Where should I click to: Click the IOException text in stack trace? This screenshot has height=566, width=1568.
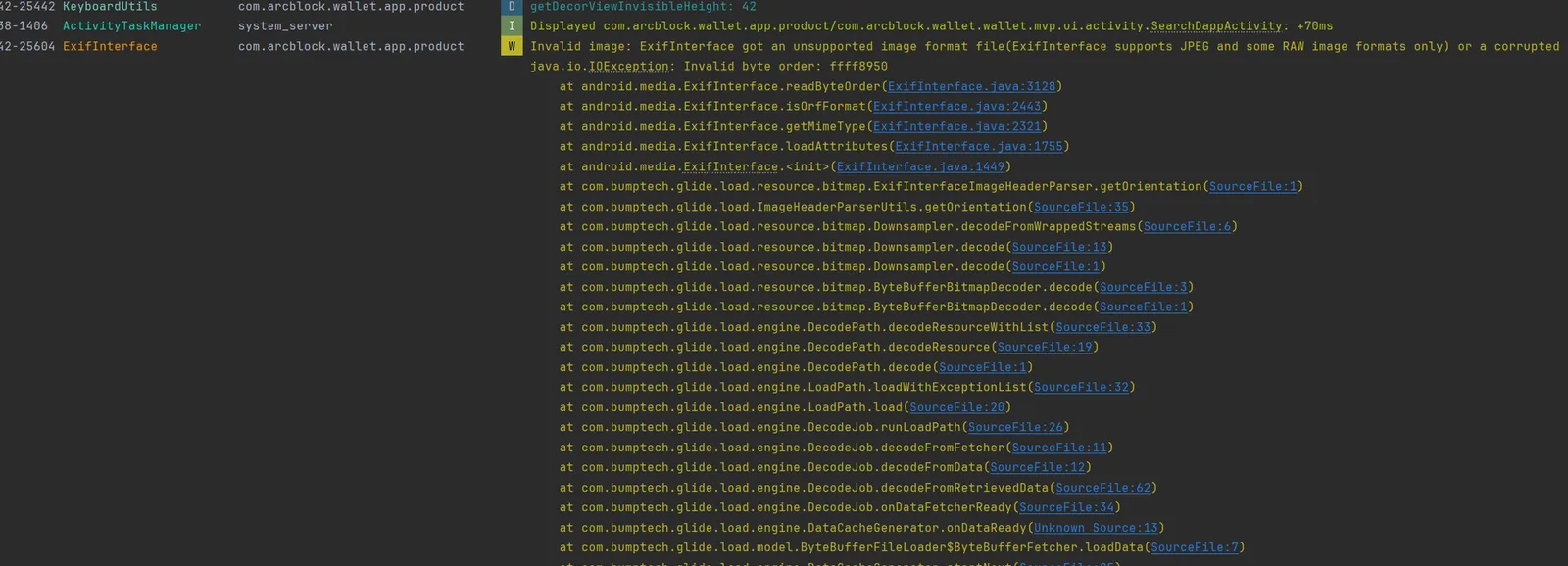point(628,67)
